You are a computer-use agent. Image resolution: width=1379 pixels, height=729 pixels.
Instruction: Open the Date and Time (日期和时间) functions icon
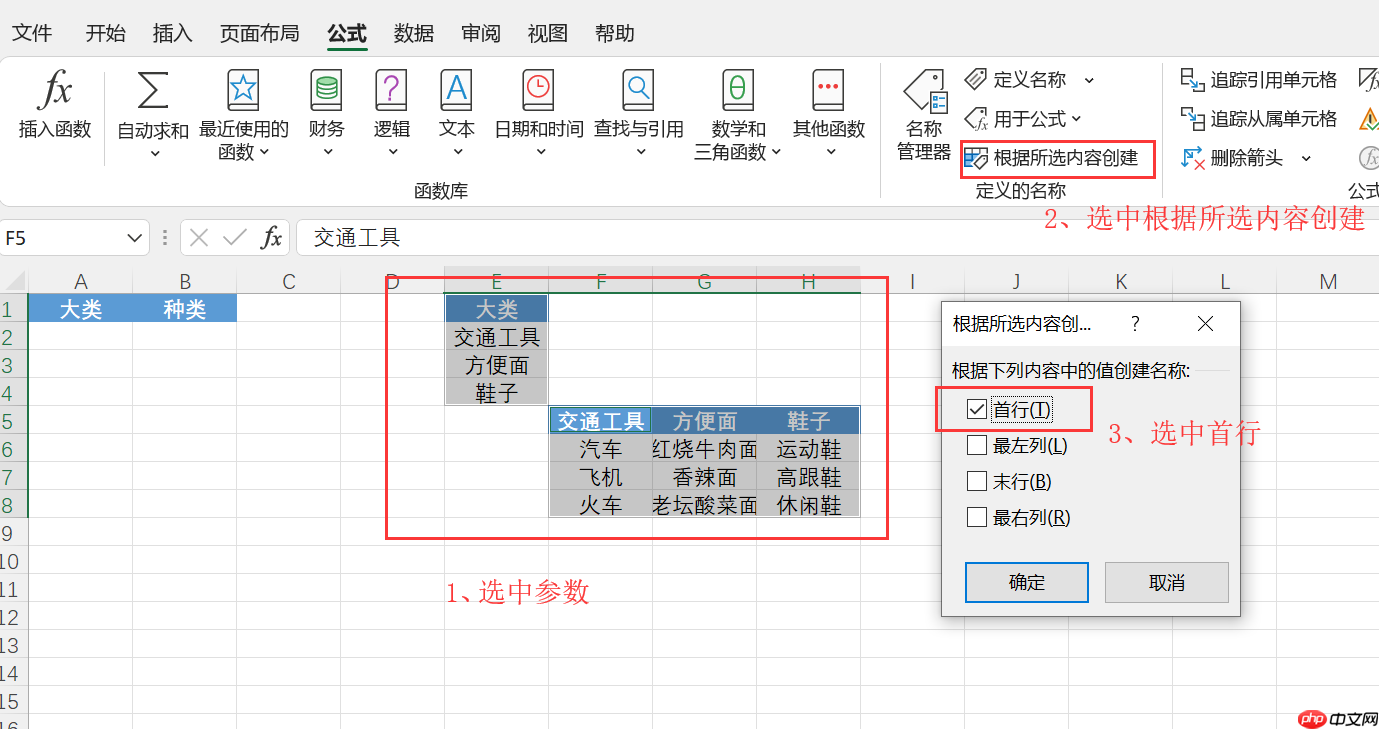[x=538, y=90]
